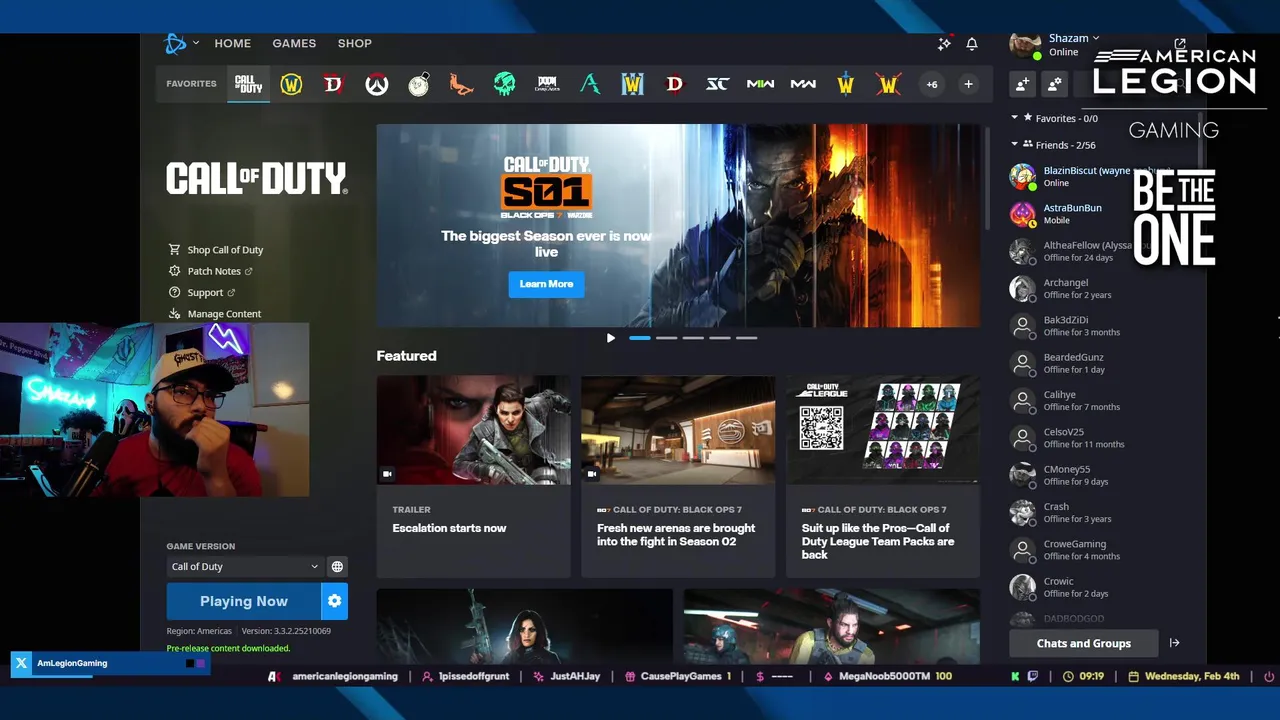Image resolution: width=1280 pixels, height=720 pixels.
Task: Open the Overwatch favorite icon
Action: pyautogui.click(x=376, y=84)
